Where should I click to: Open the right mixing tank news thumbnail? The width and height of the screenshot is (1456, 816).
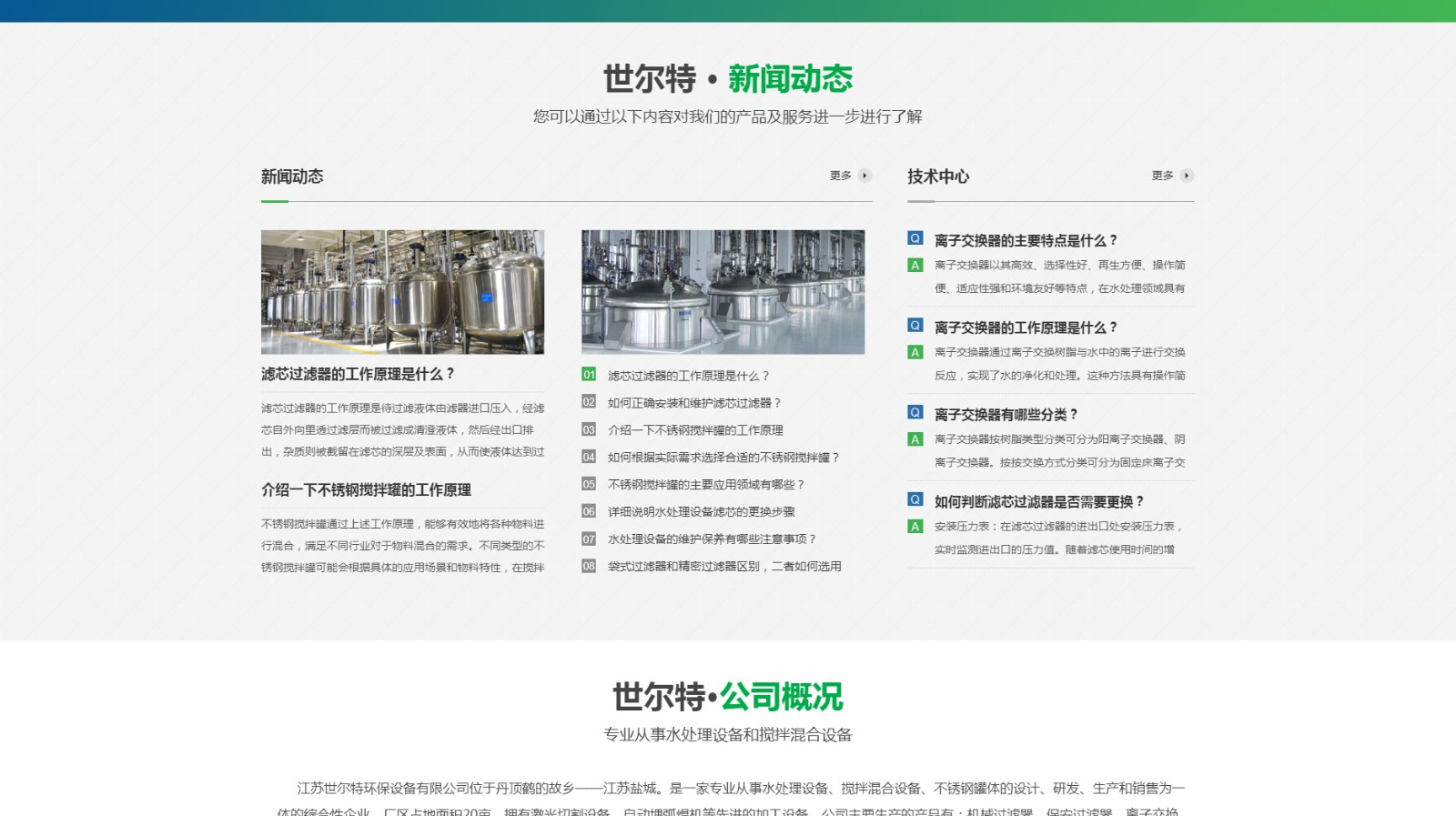point(723,292)
